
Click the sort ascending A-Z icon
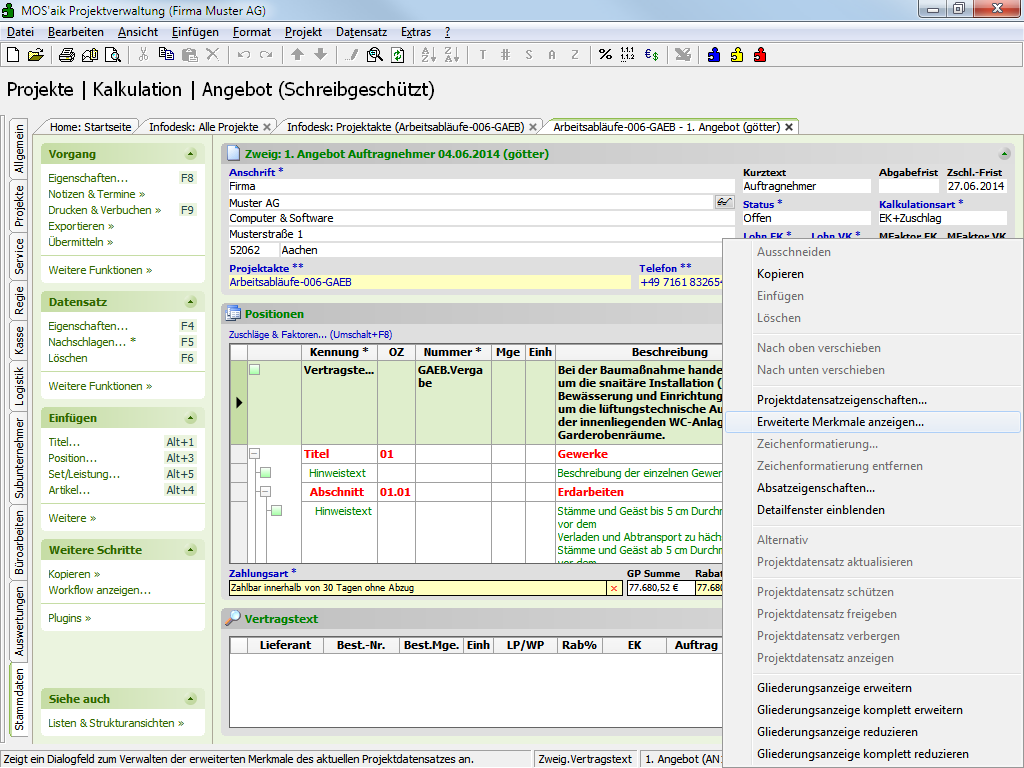[427, 55]
